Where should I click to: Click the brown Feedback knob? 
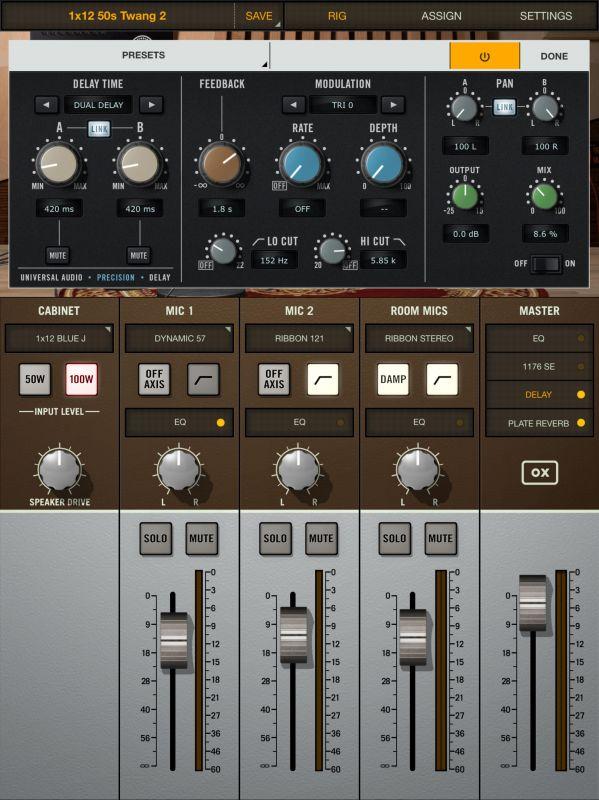221,163
